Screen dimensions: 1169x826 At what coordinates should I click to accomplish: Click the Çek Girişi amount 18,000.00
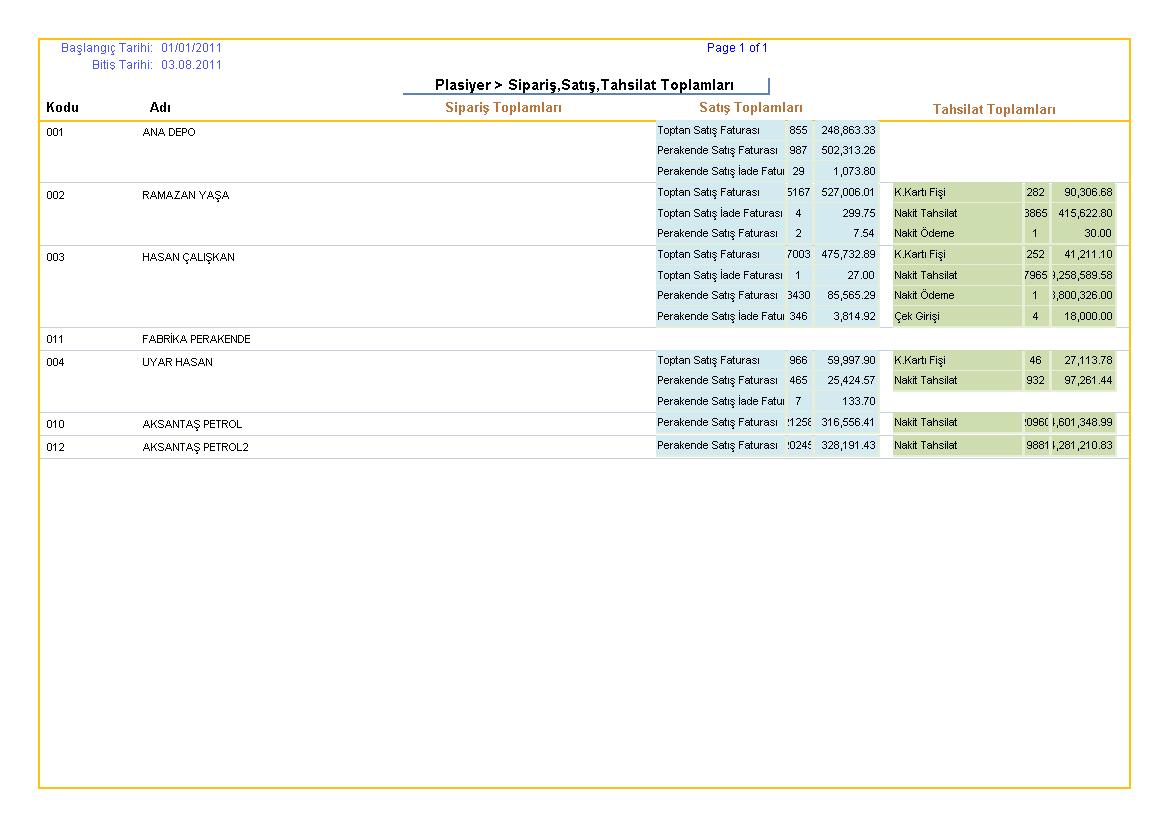[1088, 316]
